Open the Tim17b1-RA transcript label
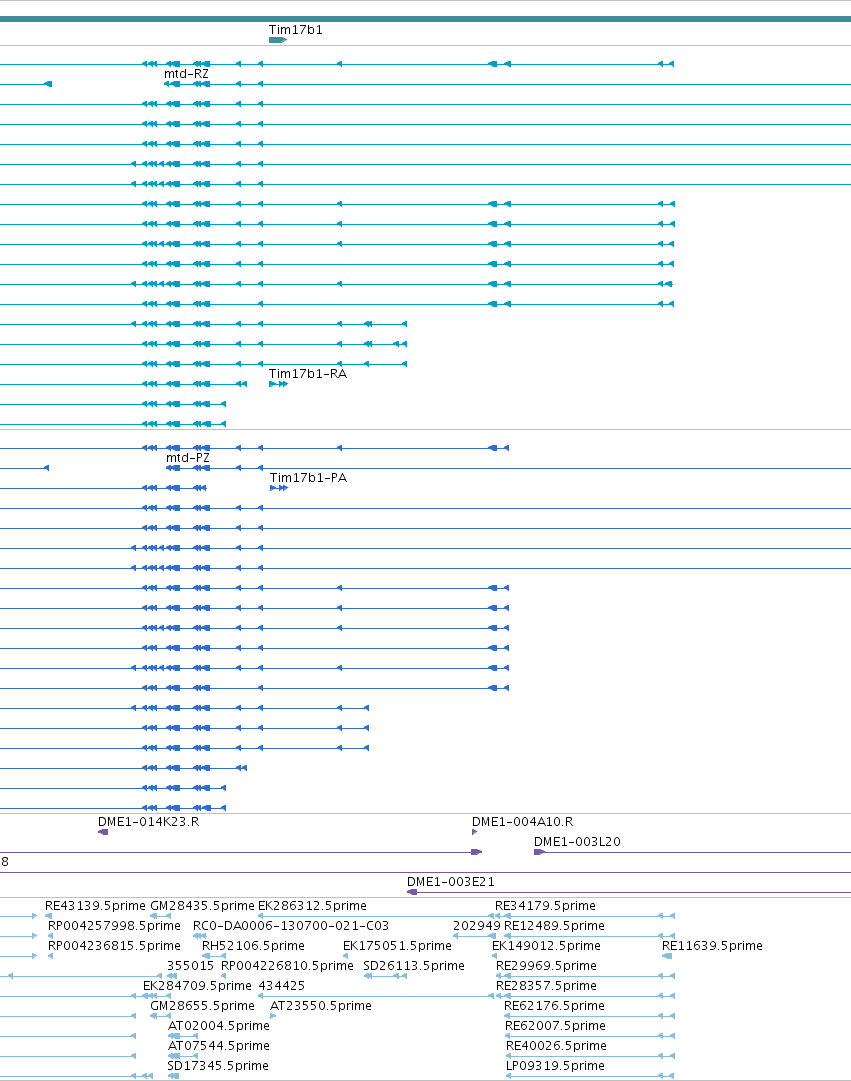Screen dimensions: 851x1081 pyautogui.click(x=308, y=374)
